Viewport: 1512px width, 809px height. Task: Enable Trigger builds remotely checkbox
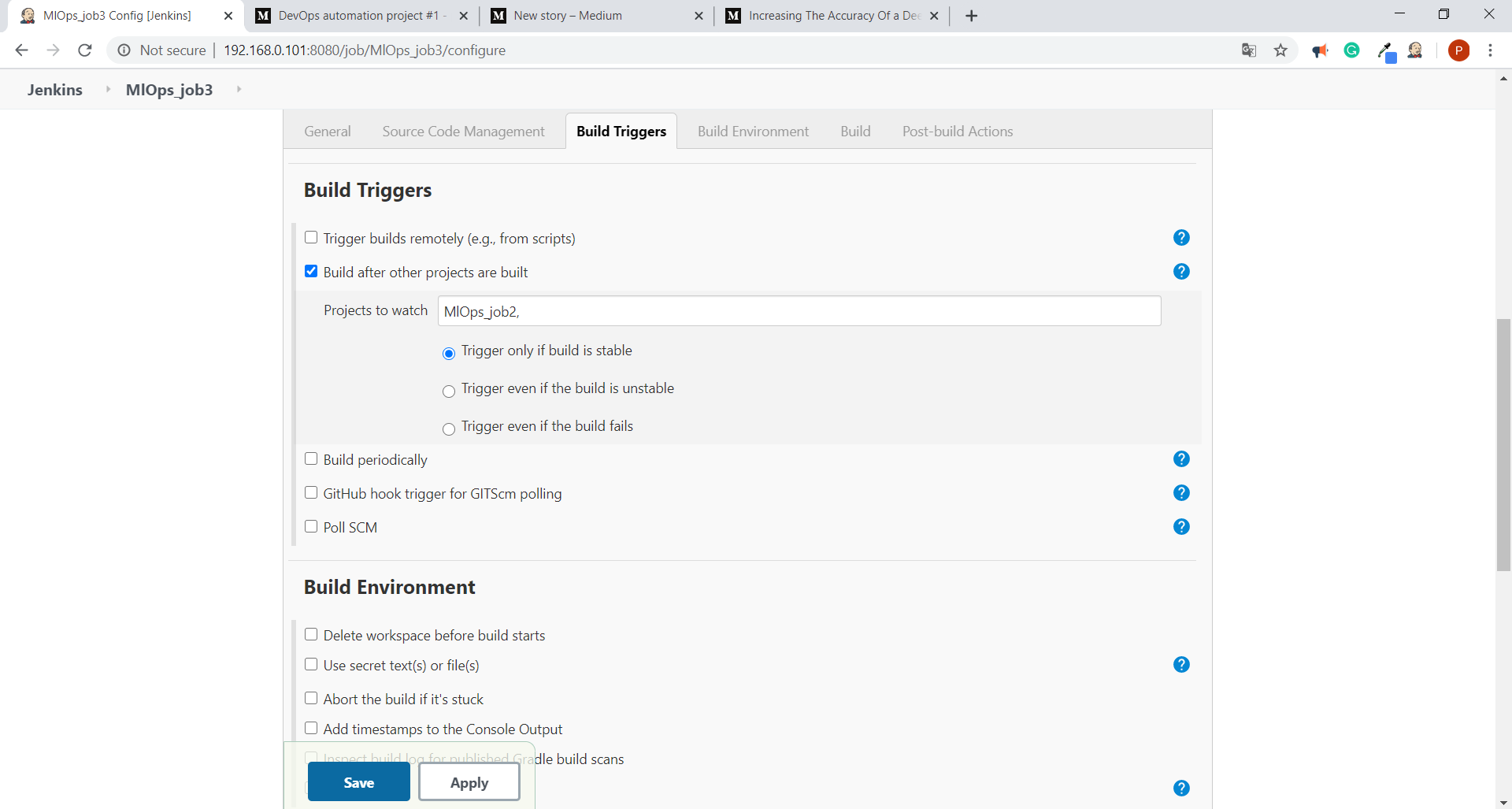point(311,237)
